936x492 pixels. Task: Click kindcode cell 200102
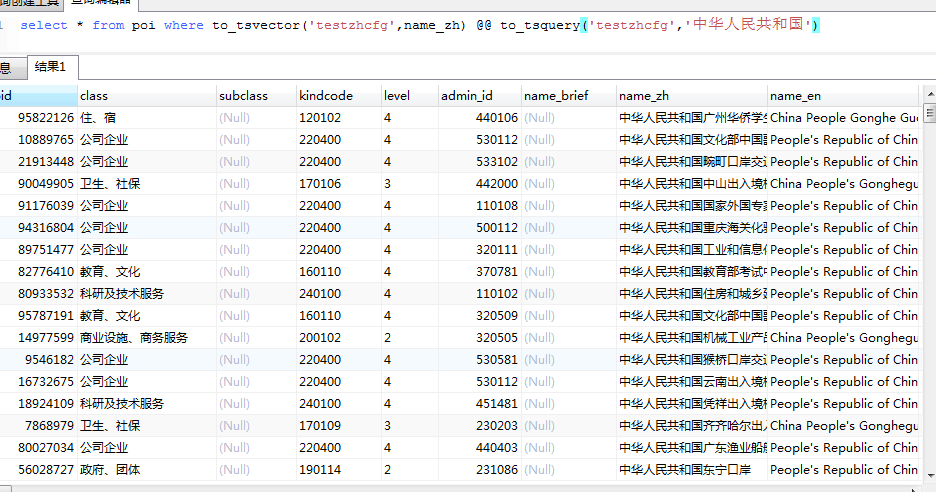click(x=338, y=338)
